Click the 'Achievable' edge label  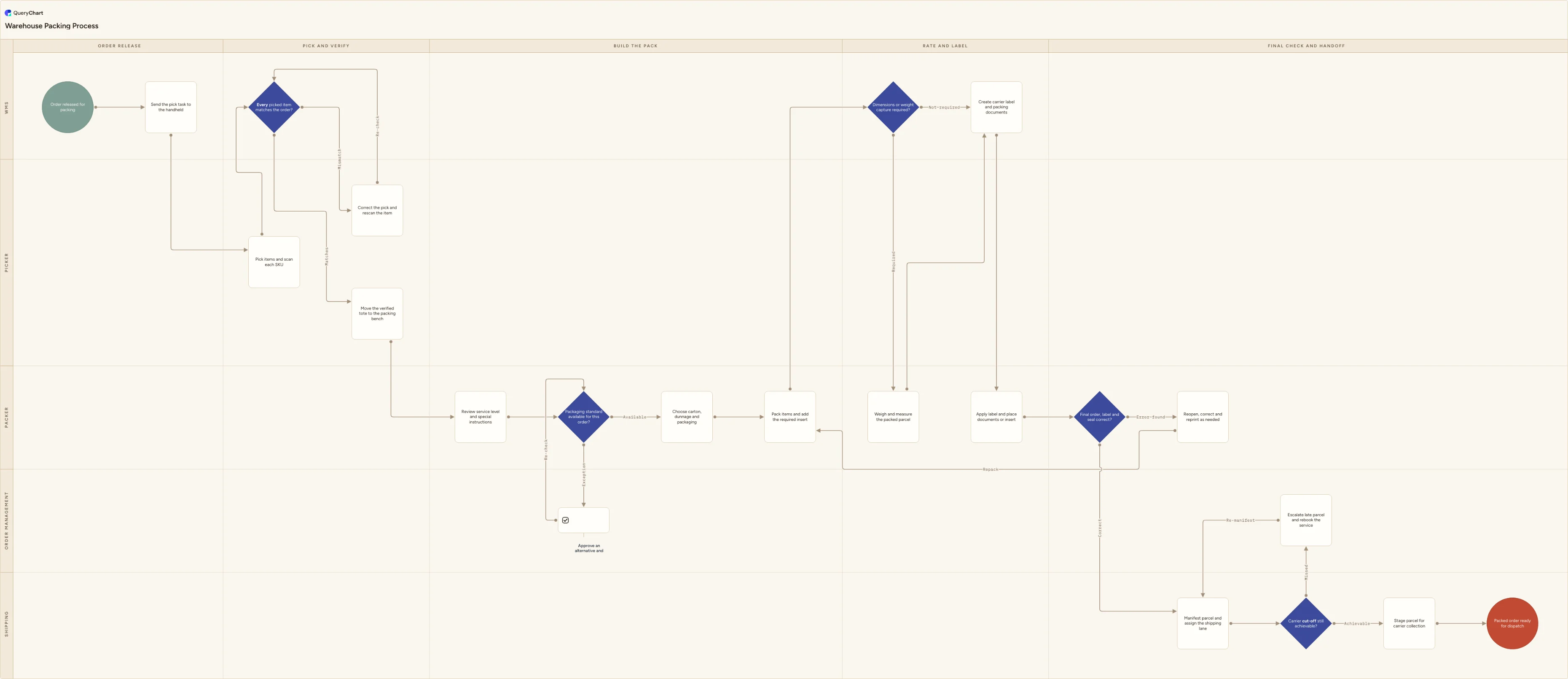pyautogui.click(x=1357, y=624)
